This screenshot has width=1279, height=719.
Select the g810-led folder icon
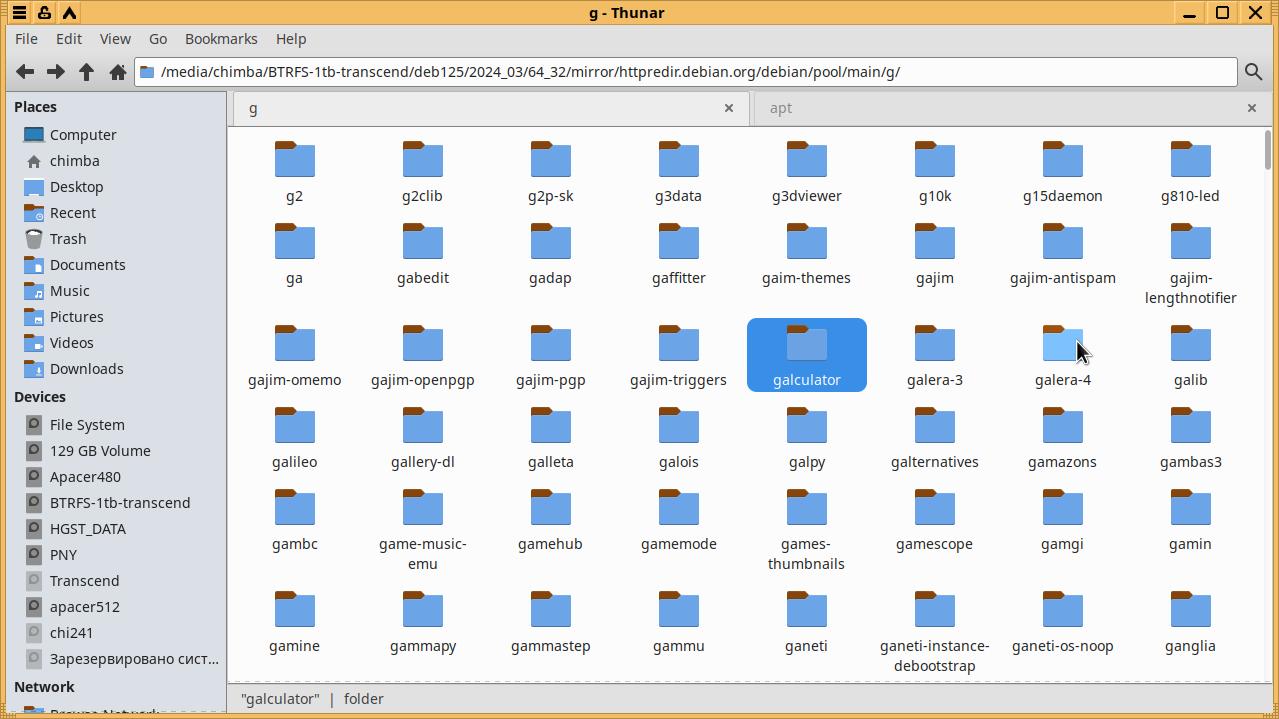[1191, 160]
